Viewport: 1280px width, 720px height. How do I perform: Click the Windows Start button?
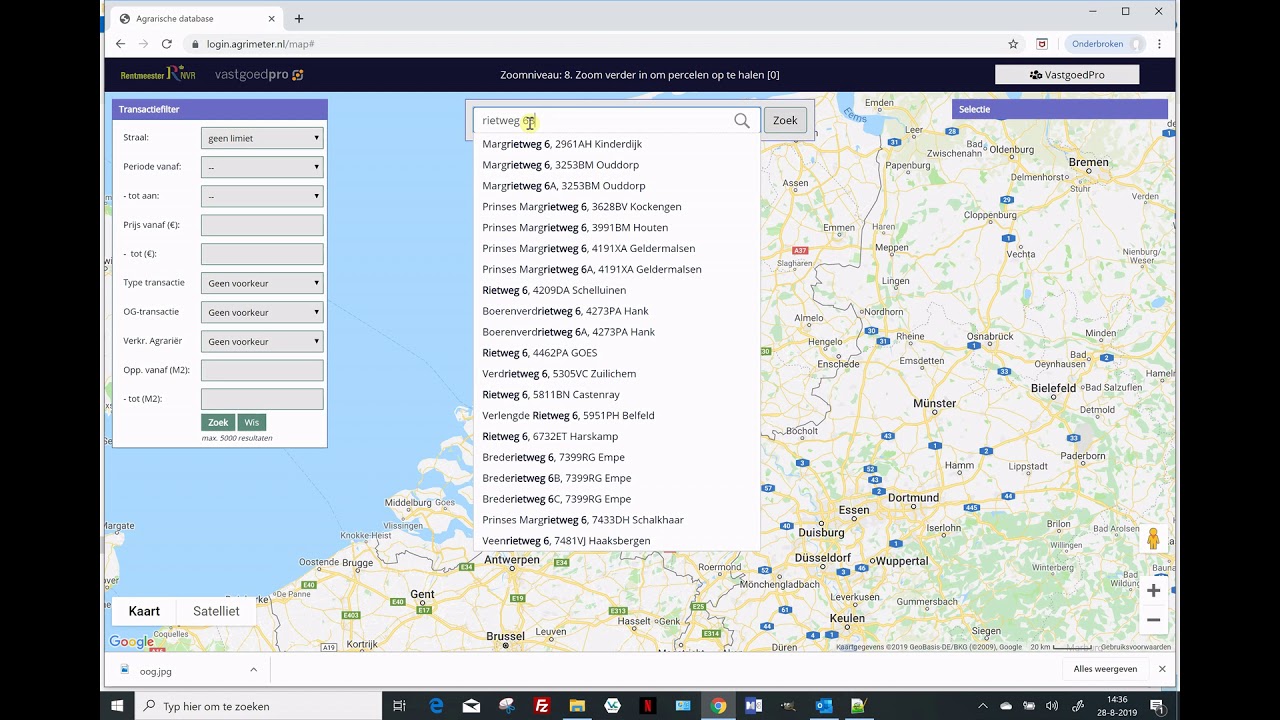(117, 706)
